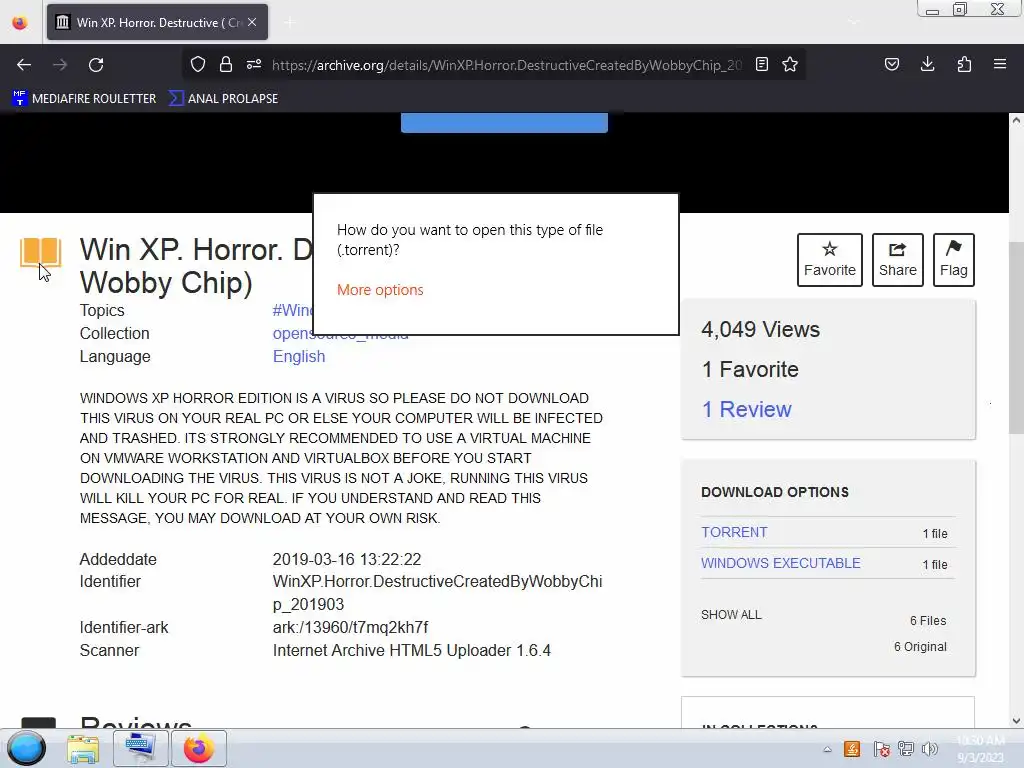
Task: Select the Win XP. Horror. Destructive tab
Action: pos(157,22)
